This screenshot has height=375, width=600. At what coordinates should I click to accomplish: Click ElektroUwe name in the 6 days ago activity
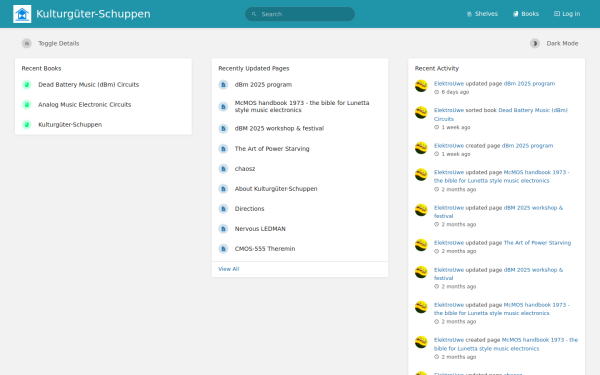[449, 83]
